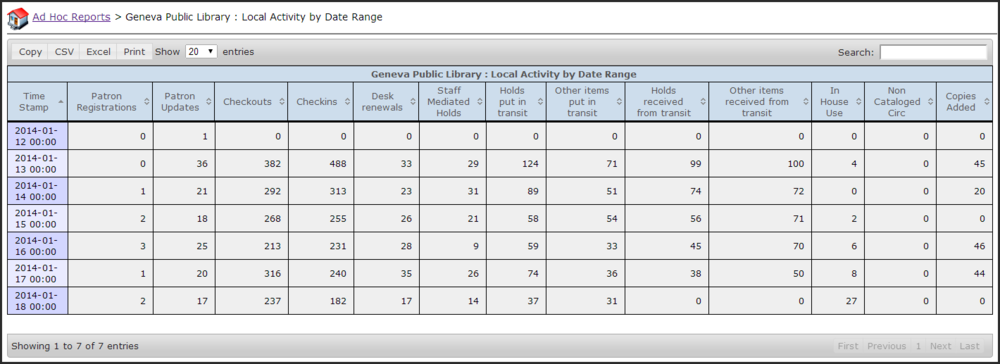The height and width of the screenshot is (364, 1000).
Task: Click the Holds received value 99
Action: coord(696,164)
